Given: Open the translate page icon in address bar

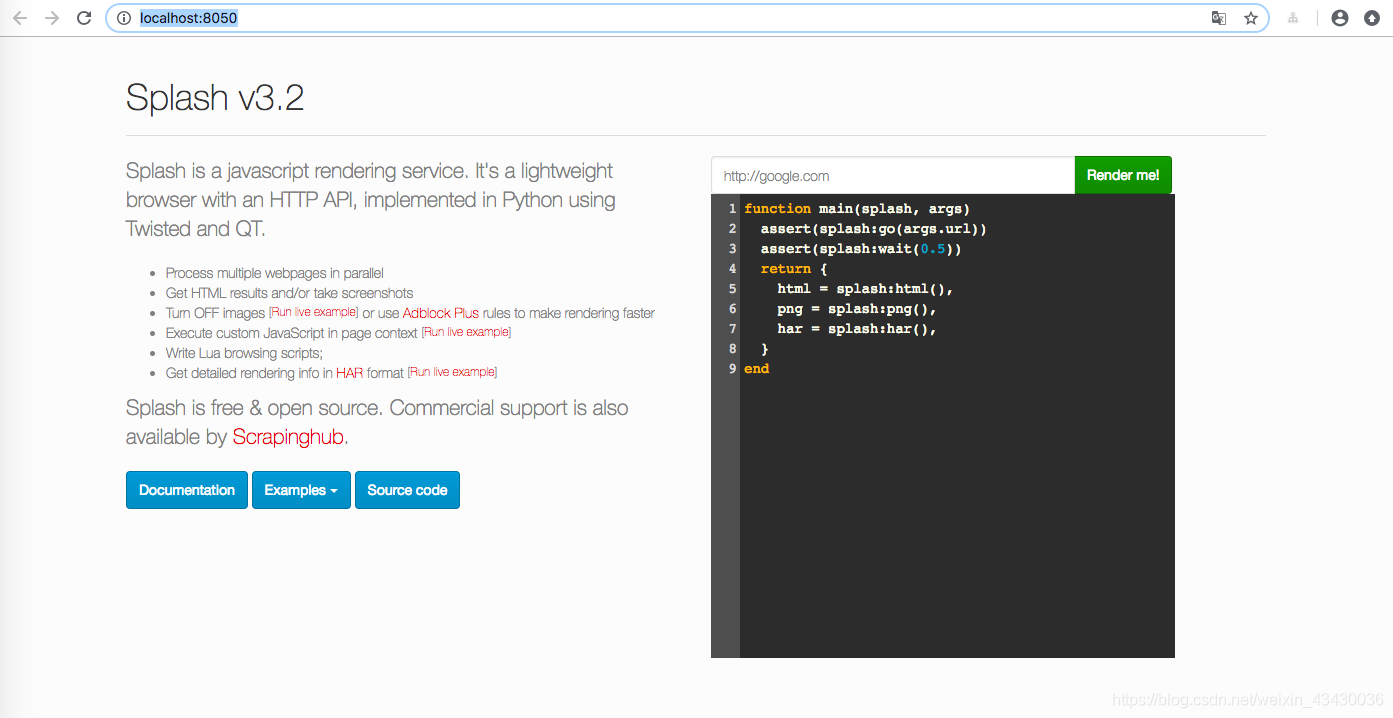Looking at the screenshot, I should point(1219,18).
